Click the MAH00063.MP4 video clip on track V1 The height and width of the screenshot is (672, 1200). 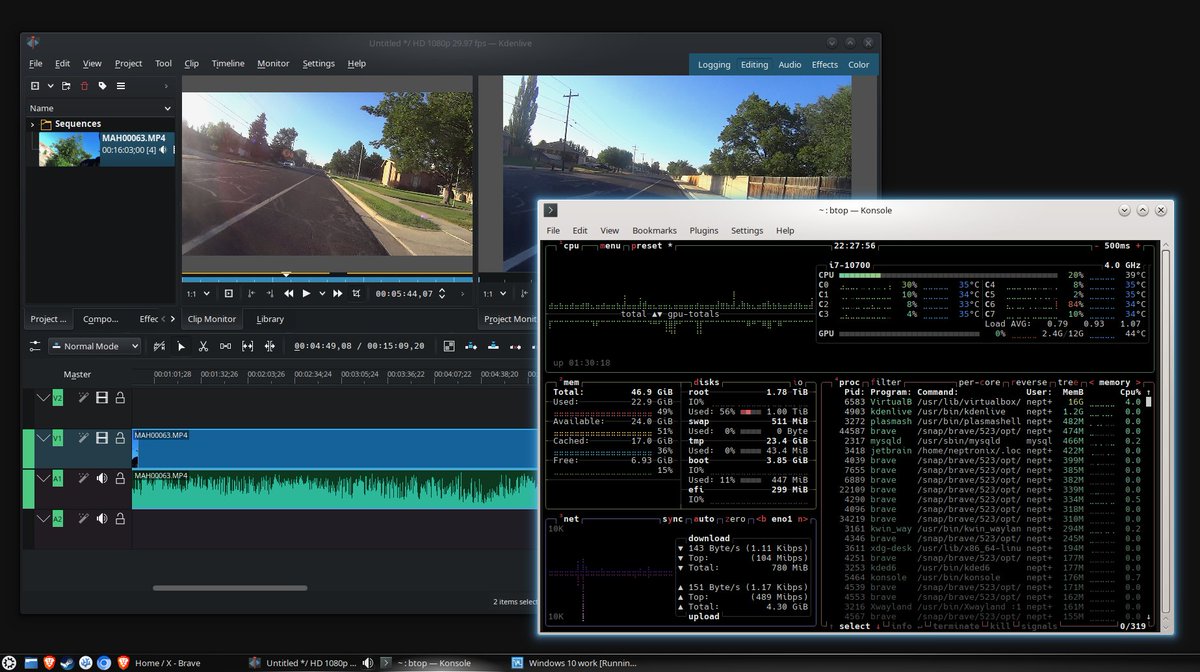pyautogui.click(x=335, y=449)
